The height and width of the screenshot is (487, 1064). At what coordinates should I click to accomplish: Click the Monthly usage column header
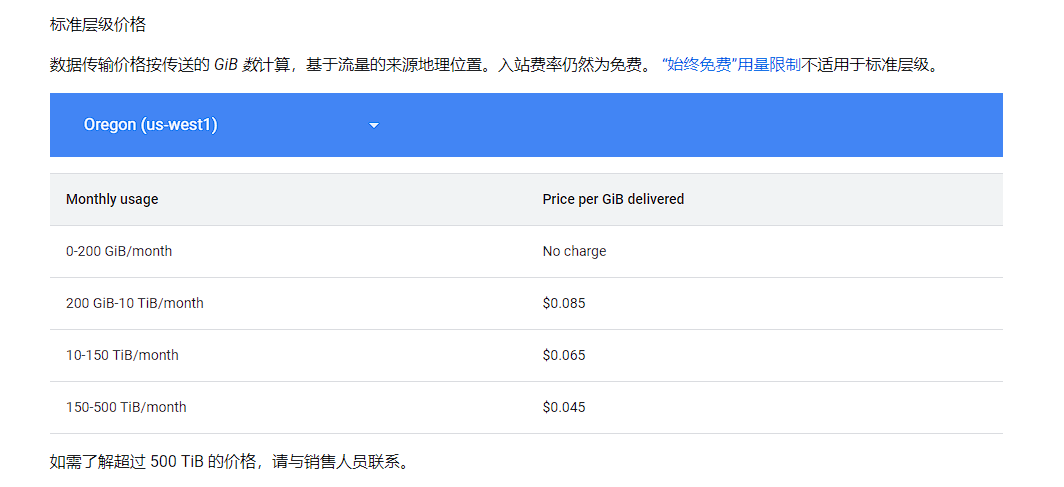click(x=112, y=199)
